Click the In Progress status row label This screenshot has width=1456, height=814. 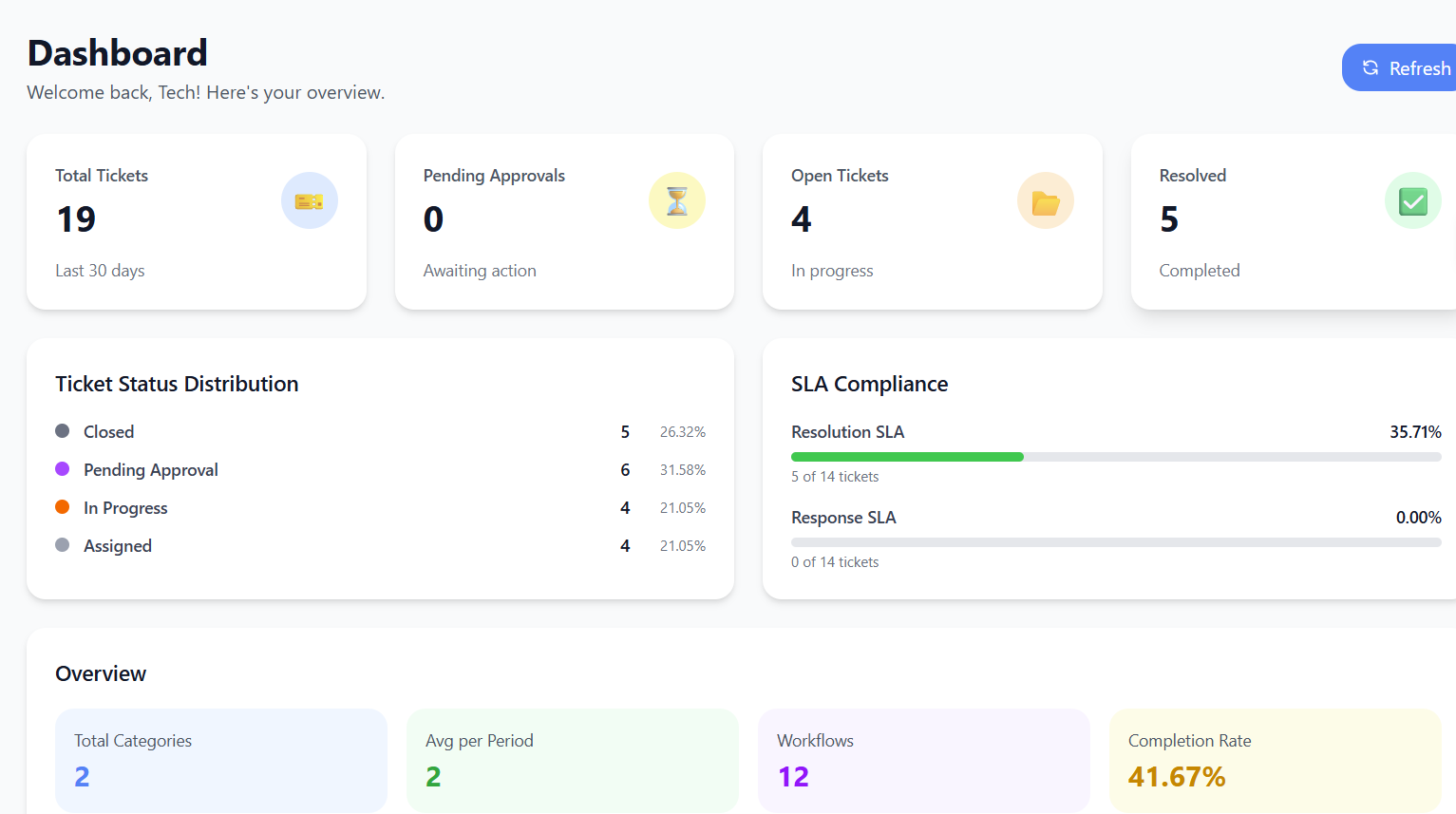click(125, 508)
